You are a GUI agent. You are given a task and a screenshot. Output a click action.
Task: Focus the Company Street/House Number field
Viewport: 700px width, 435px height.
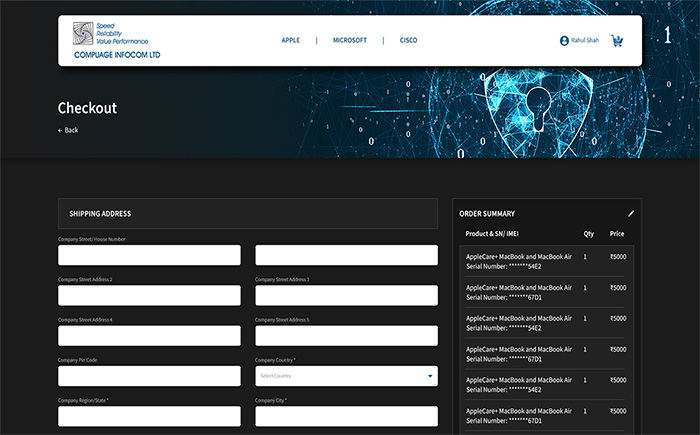(149, 255)
